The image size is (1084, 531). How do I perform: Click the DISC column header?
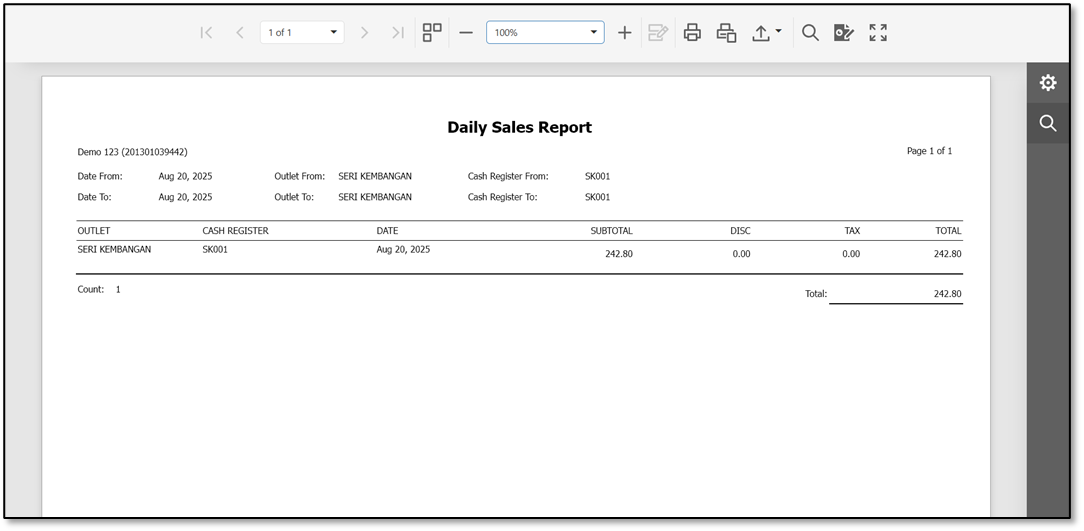[740, 231]
